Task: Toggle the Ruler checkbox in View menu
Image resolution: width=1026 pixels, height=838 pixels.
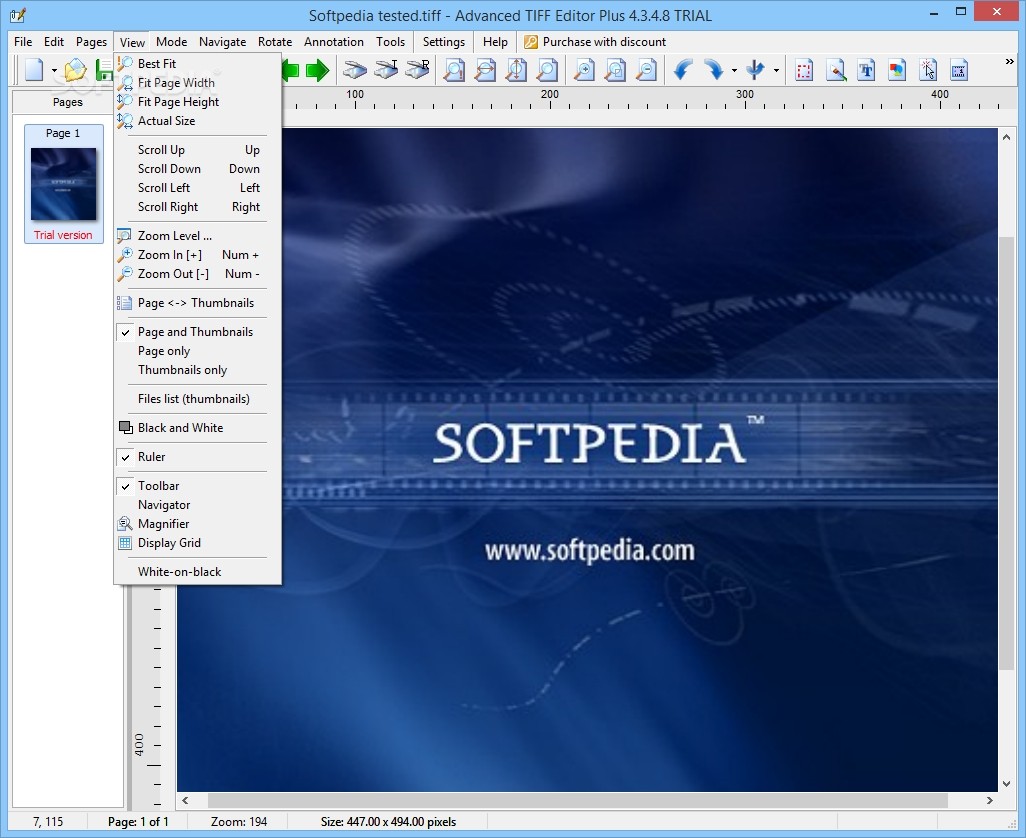Action: [126, 457]
